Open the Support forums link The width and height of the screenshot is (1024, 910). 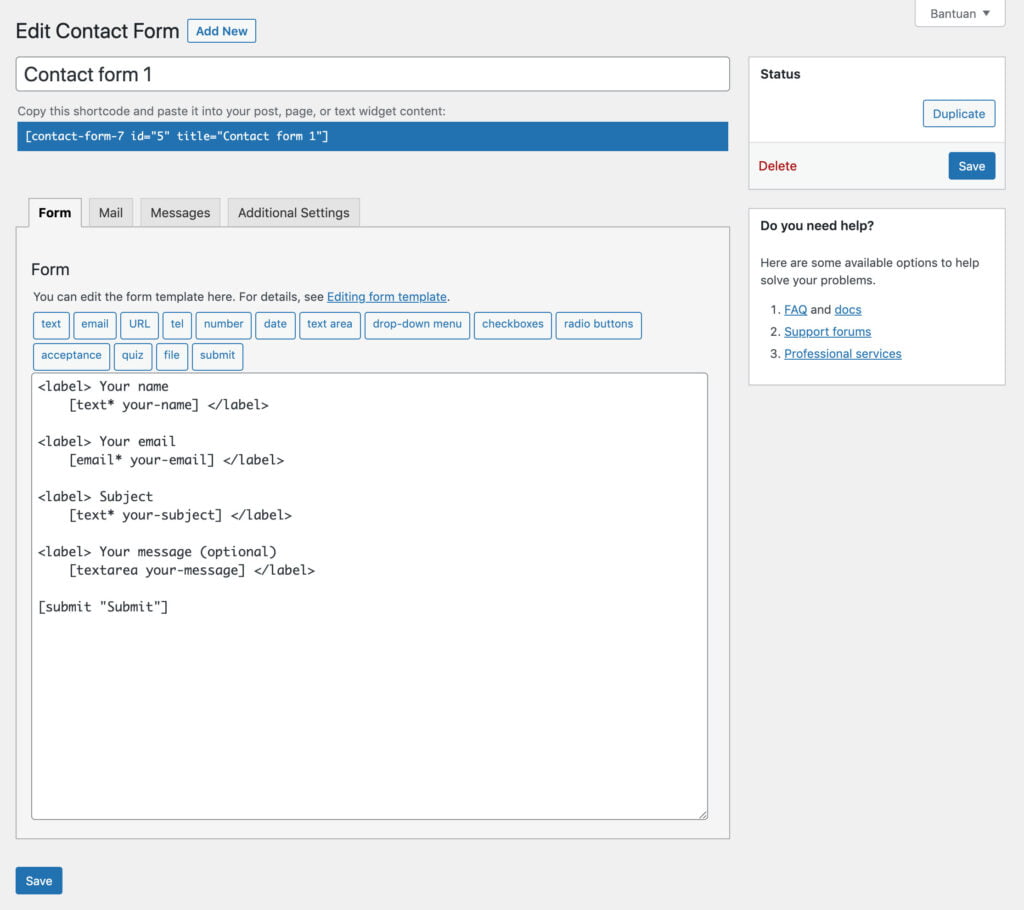click(827, 332)
